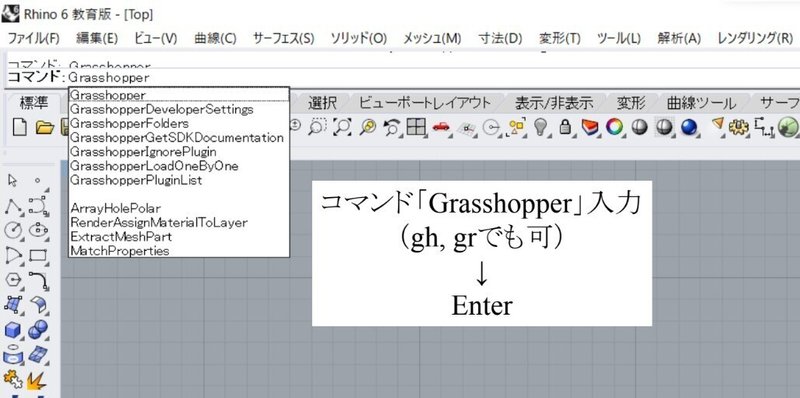Image resolution: width=800 pixels, height=398 pixels.
Task: Click the Zoom Extents icon
Action: point(341,127)
